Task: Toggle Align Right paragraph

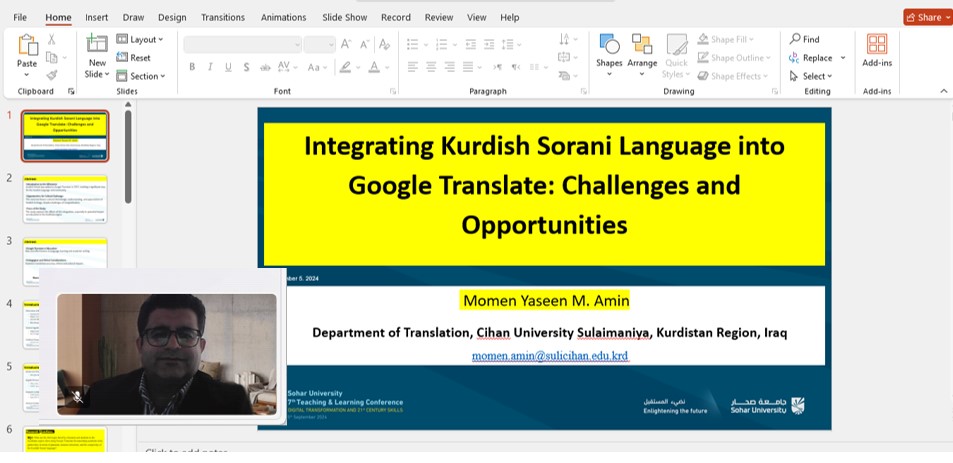Action: 450,67
